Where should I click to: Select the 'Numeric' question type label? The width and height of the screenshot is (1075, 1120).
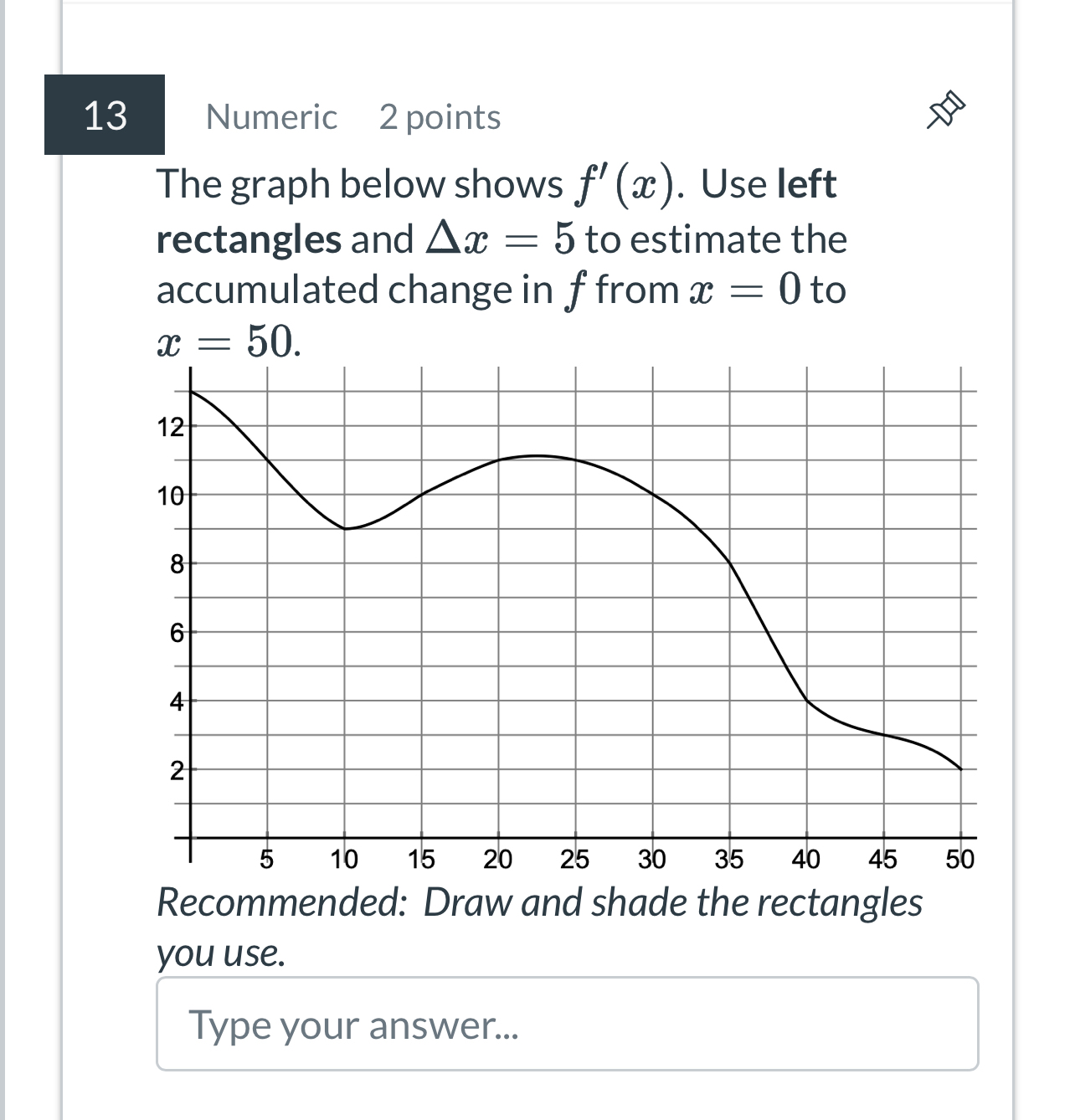(271, 117)
